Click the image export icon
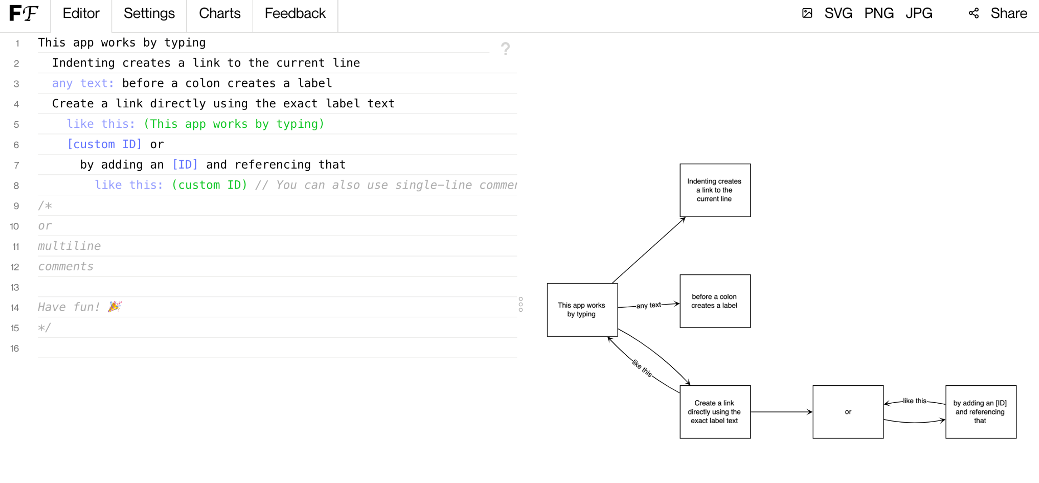 tap(807, 14)
